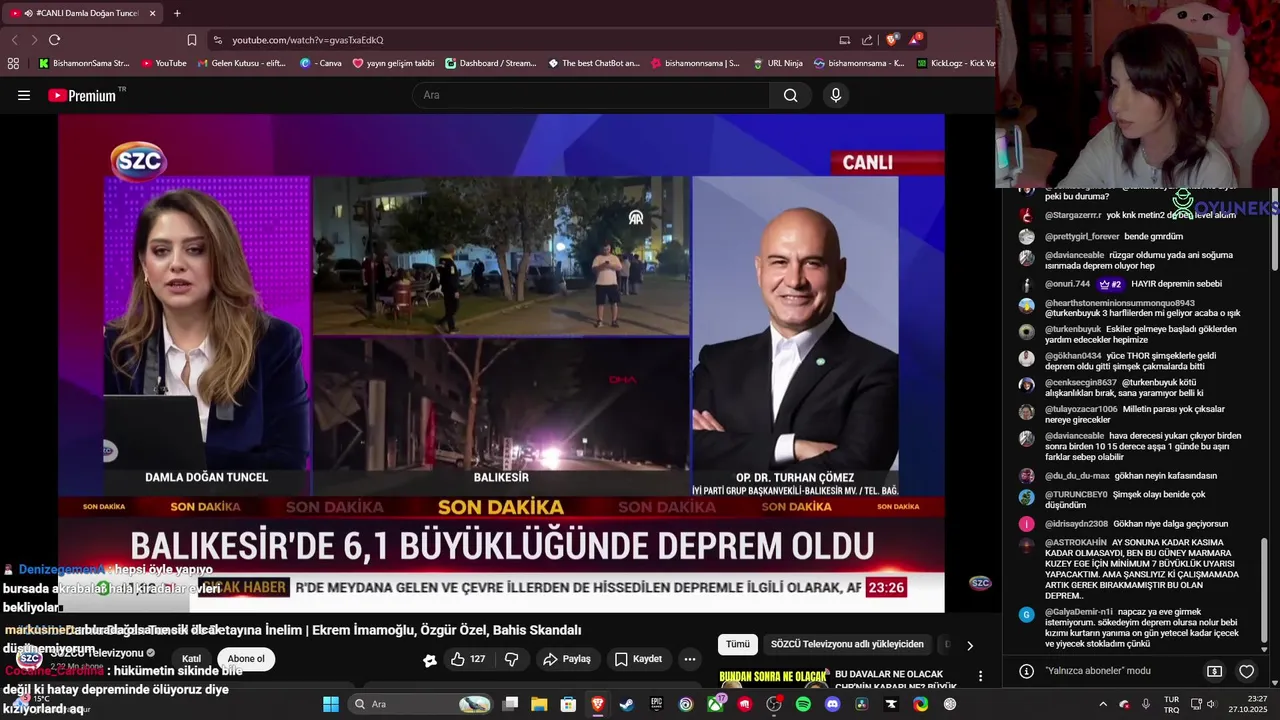Open the YouTube guide hamburger menu
The height and width of the screenshot is (720, 1280).
[24, 95]
